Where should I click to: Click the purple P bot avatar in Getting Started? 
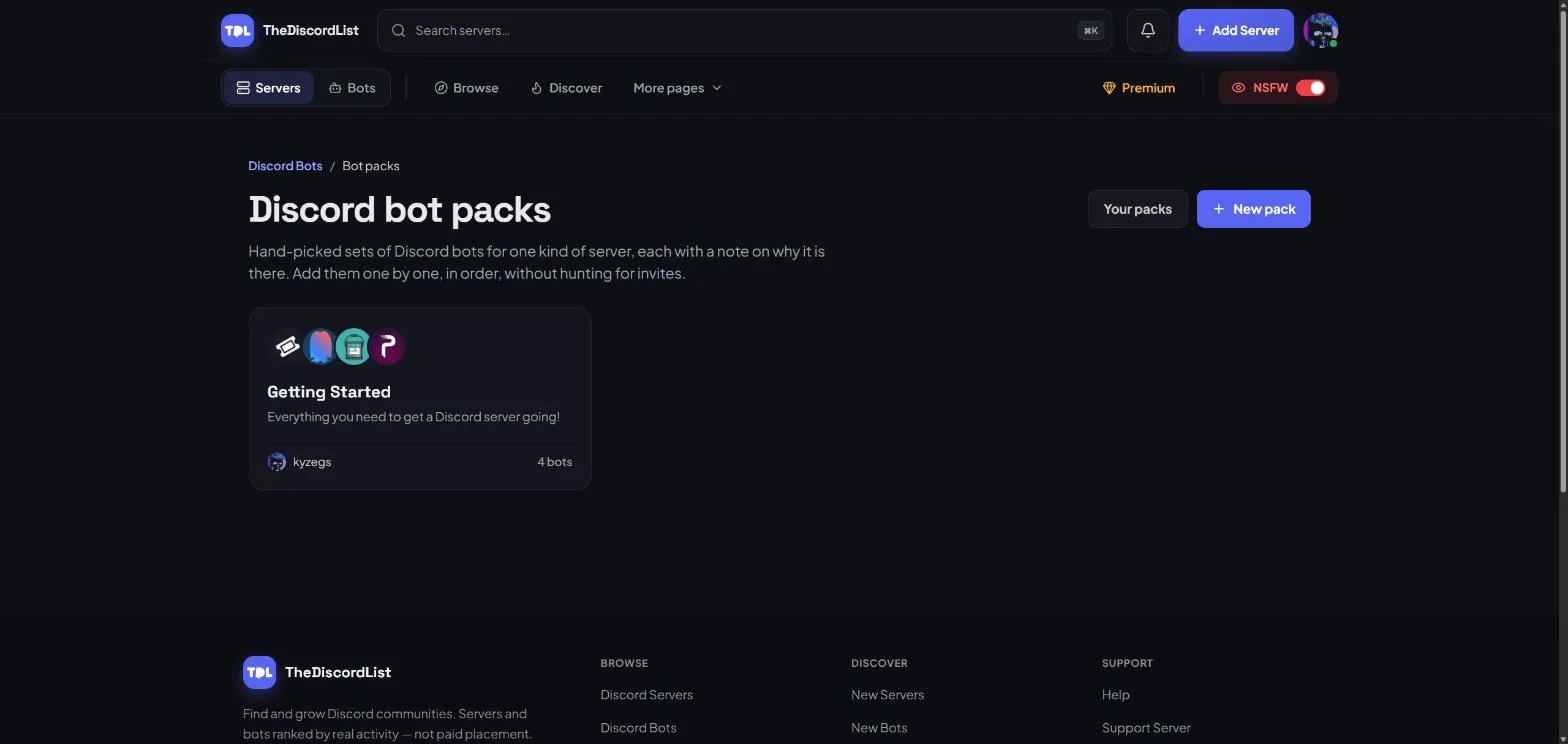point(387,346)
